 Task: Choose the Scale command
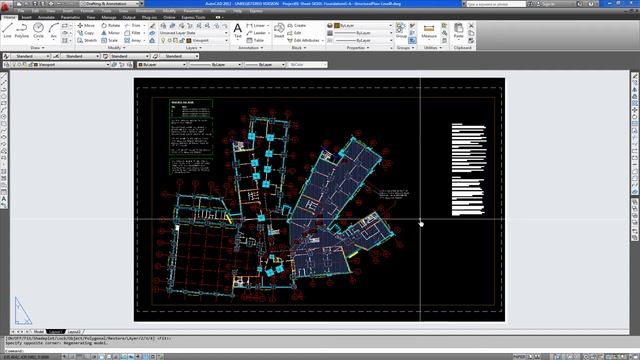click(109, 40)
